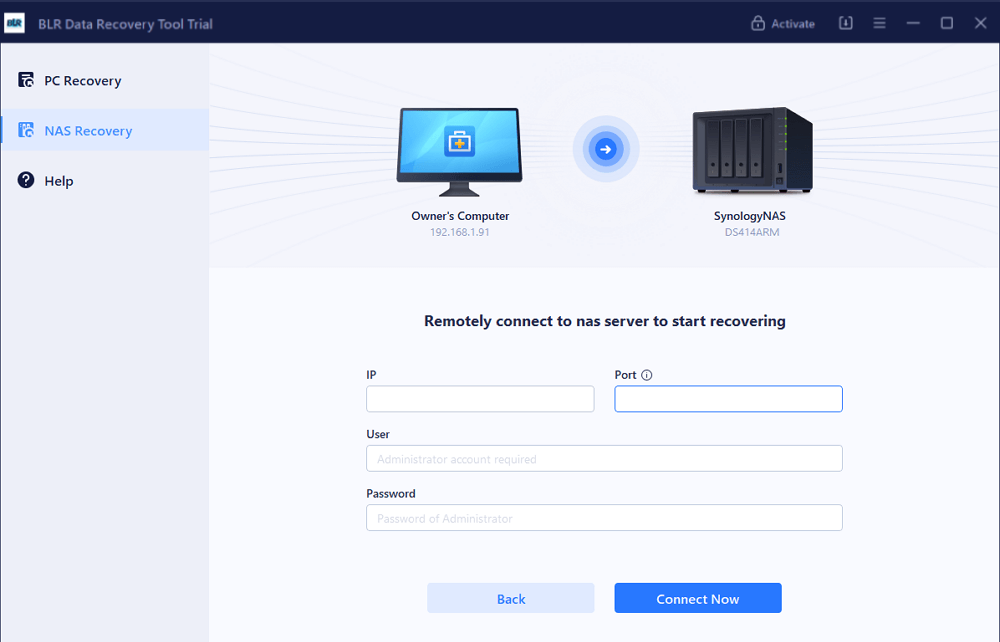Image resolution: width=1000 pixels, height=642 pixels.
Task: Click the Help question mark icon
Action: [26, 180]
